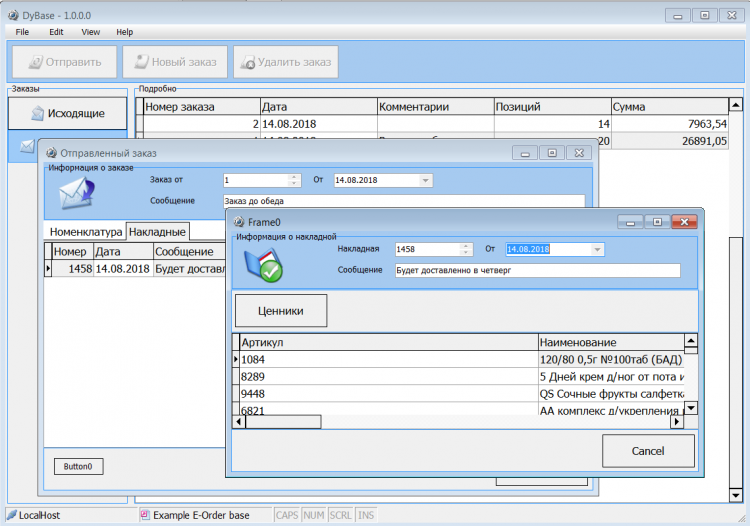The image size is (750, 526).
Task: Open the Edit menu
Action: click(56, 32)
